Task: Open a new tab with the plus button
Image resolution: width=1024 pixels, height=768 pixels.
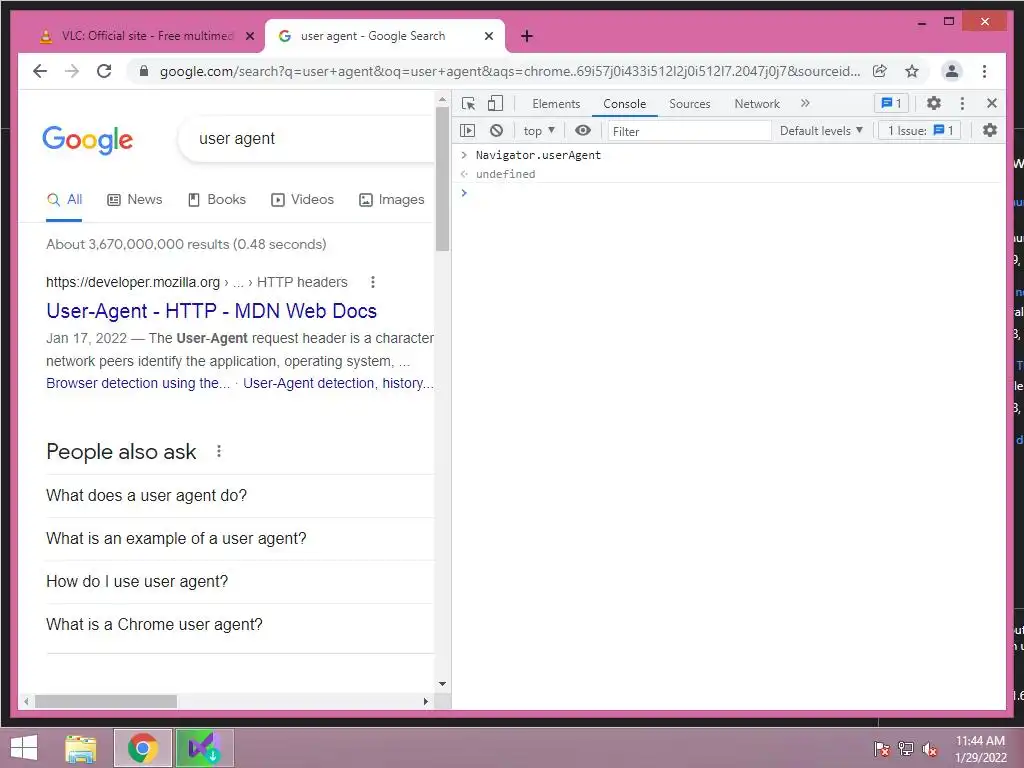Action: [x=527, y=37]
